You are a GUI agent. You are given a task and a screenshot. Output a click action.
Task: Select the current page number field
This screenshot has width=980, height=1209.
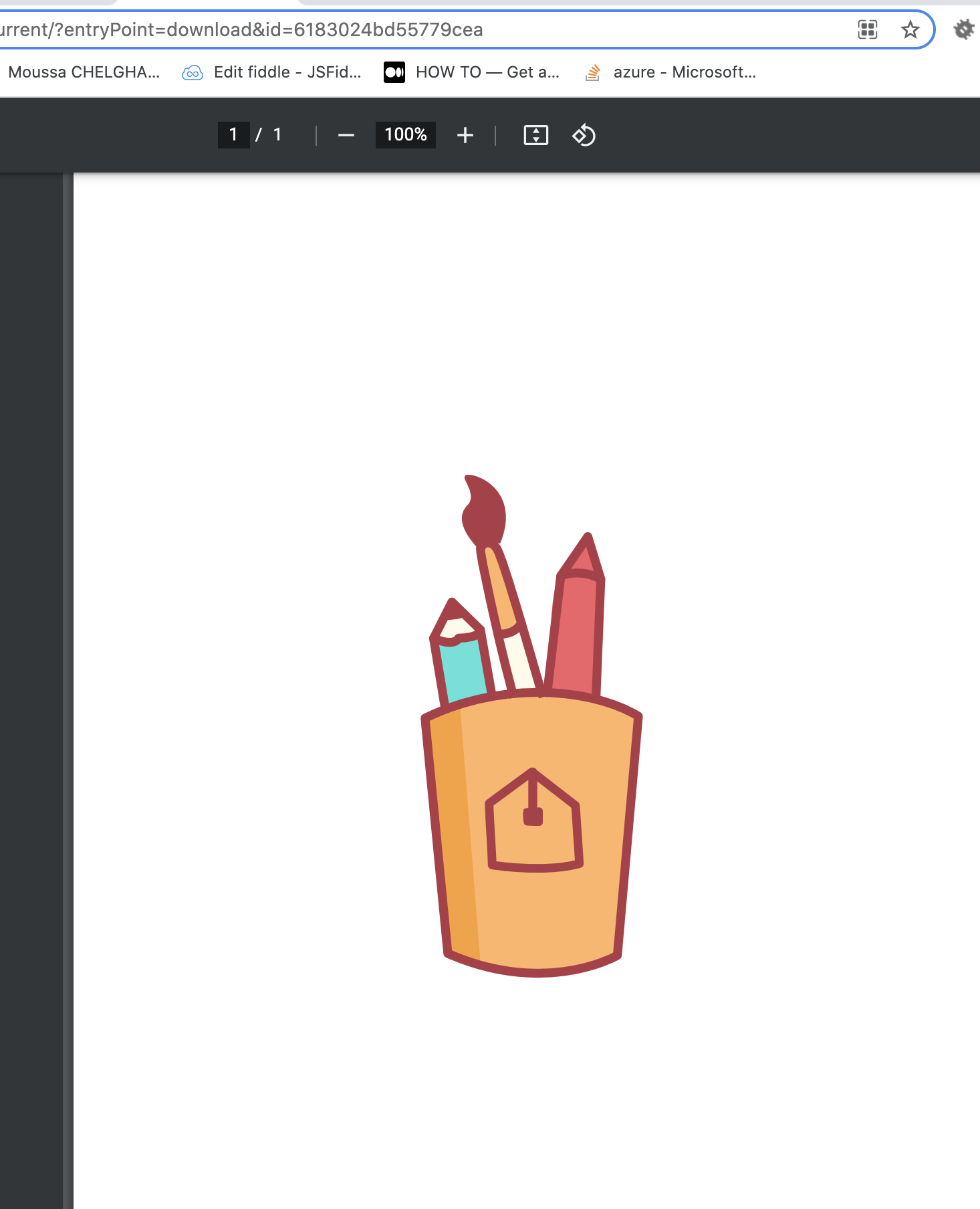point(233,135)
